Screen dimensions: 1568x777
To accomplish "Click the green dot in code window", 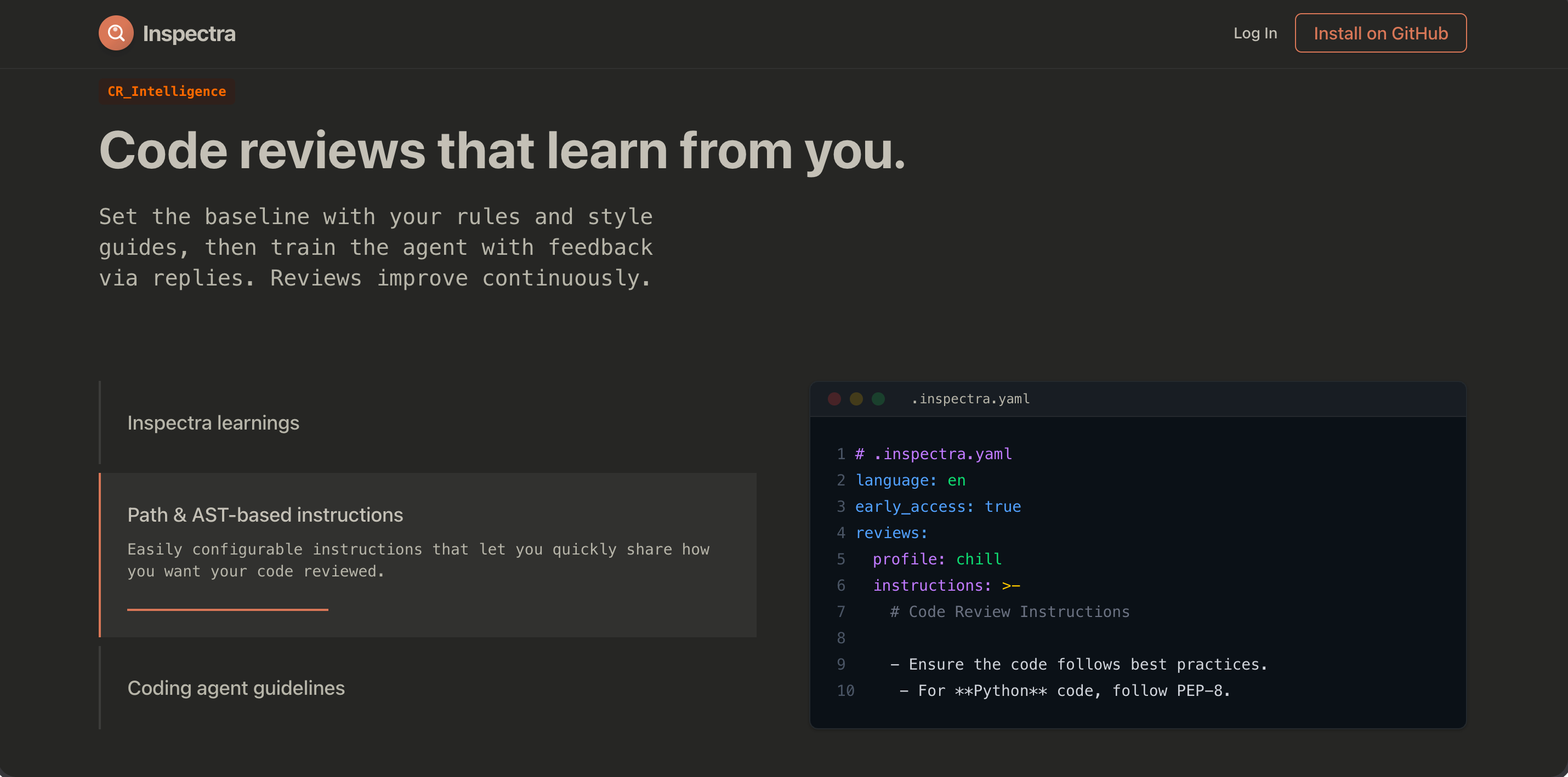I will click(x=878, y=398).
